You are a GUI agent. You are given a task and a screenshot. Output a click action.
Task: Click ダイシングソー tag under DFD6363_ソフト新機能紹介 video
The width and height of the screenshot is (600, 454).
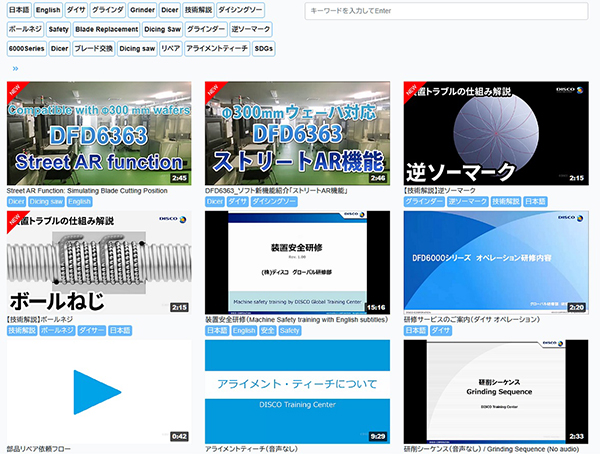(274, 202)
